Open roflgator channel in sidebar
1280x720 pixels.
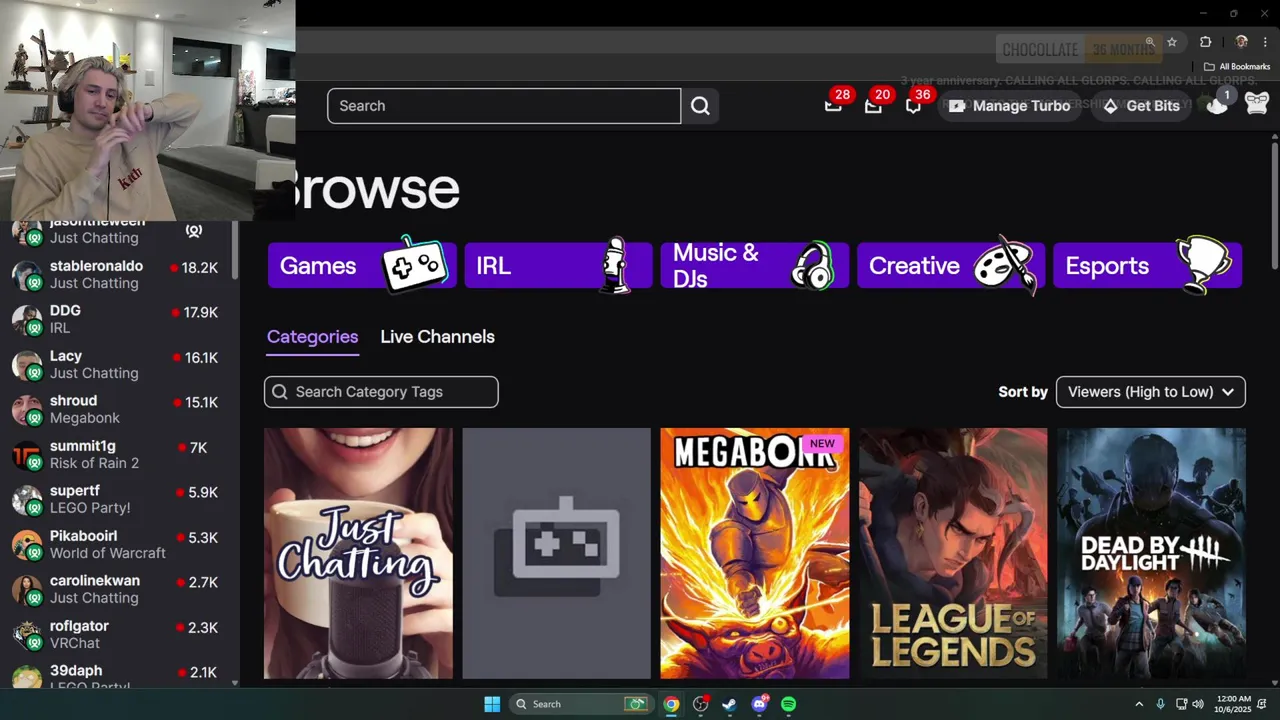point(118,634)
